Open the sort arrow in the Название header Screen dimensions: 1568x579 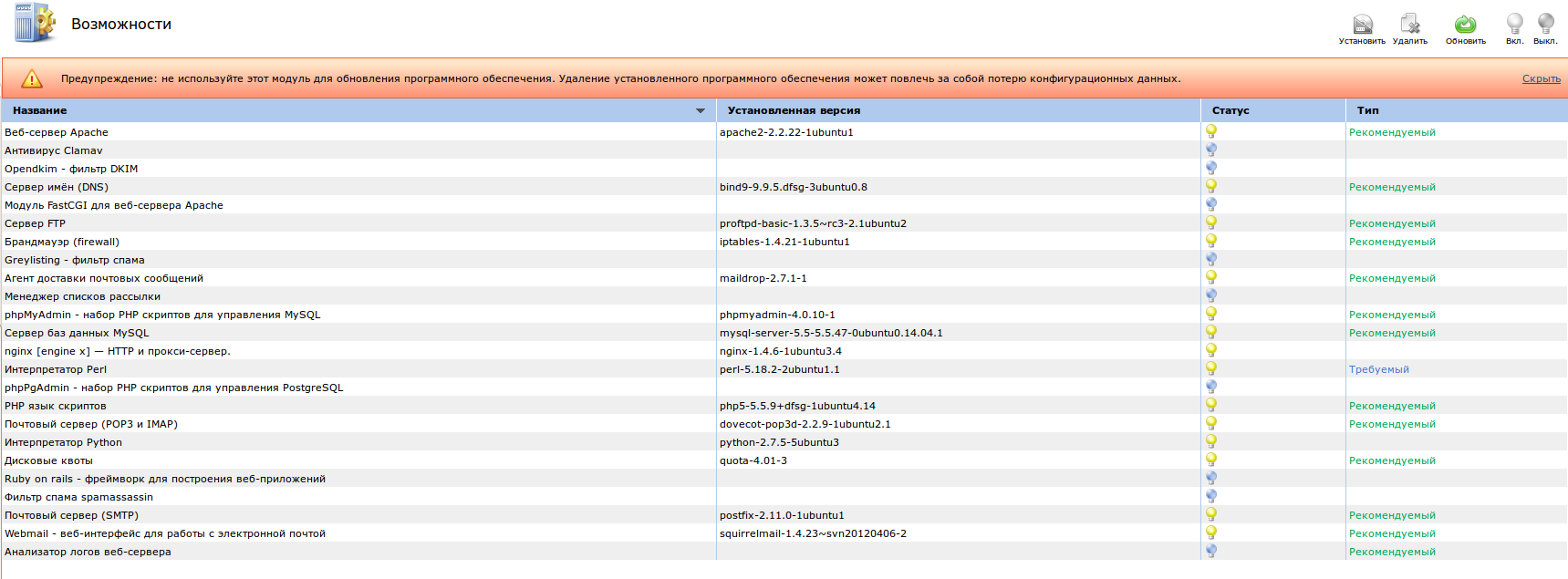[701, 110]
